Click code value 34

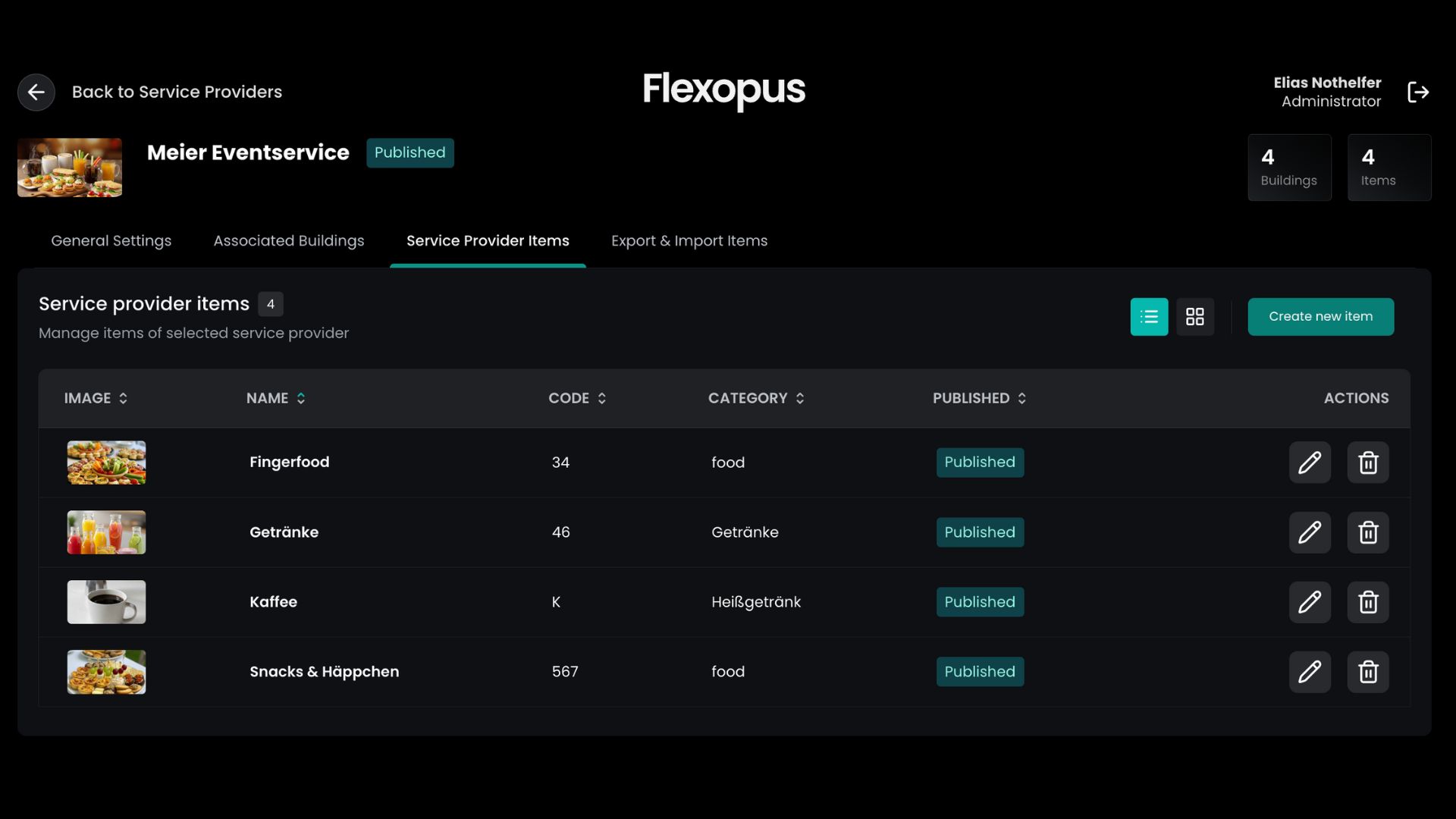click(x=560, y=463)
